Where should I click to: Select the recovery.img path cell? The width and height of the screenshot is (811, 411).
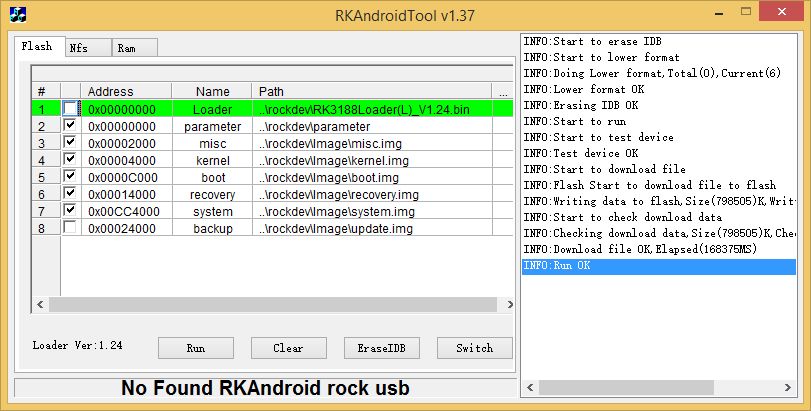(372, 194)
